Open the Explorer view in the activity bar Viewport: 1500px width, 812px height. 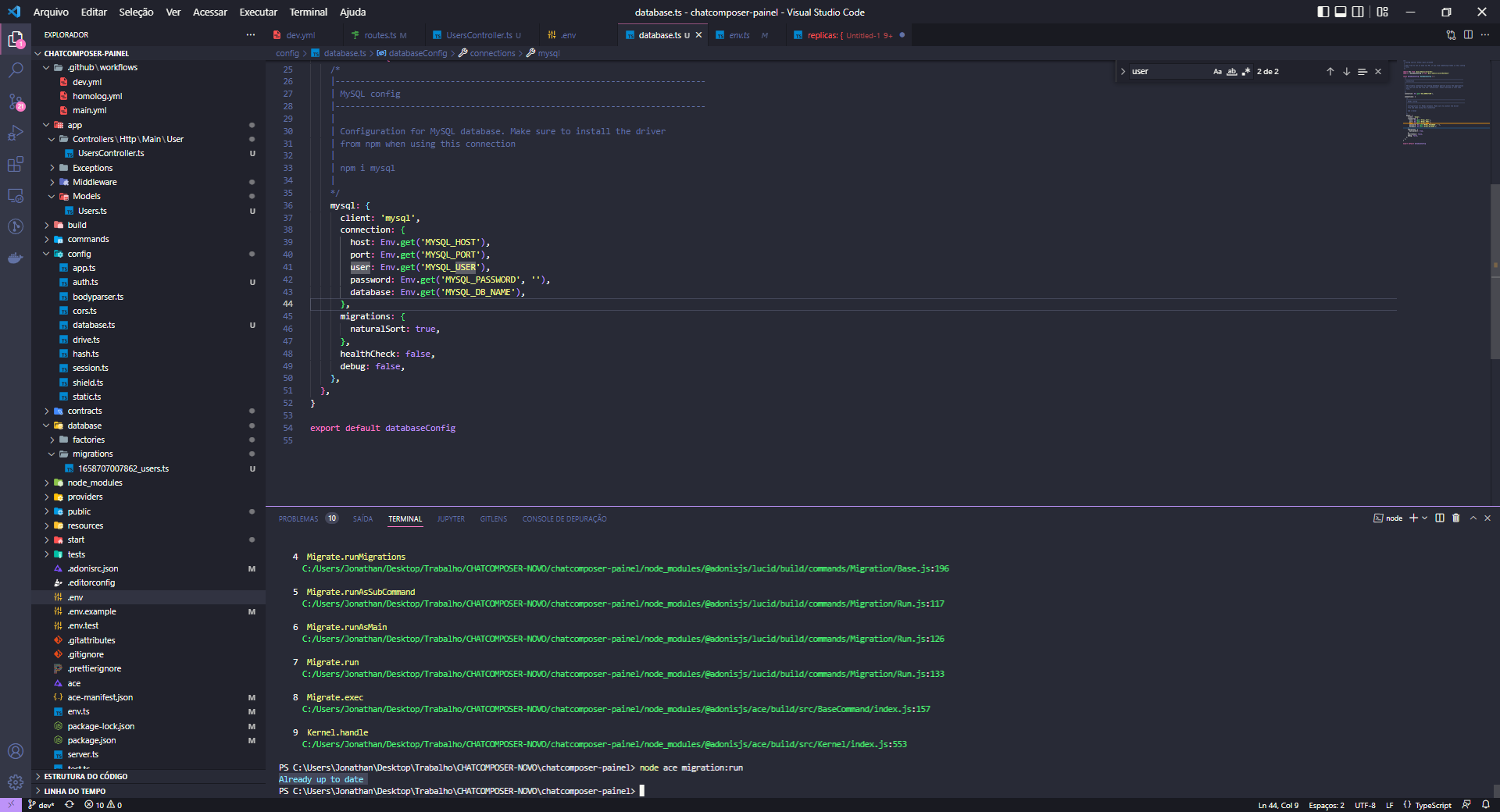point(16,39)
